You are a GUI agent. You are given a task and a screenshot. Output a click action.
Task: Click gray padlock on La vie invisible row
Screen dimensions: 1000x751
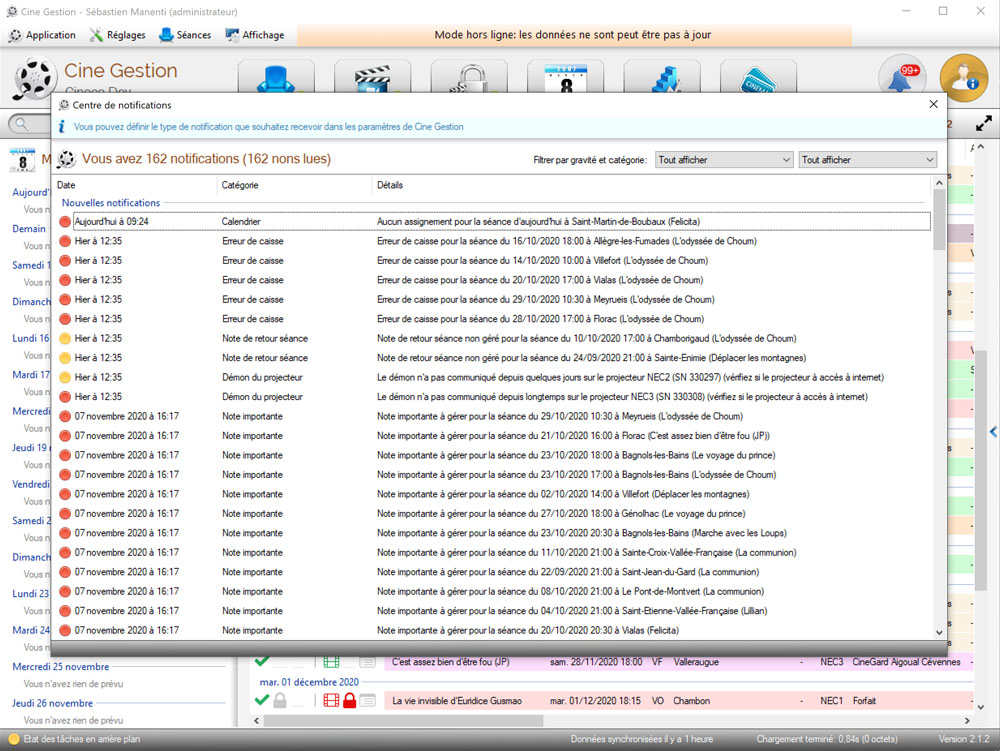[279, 701]
